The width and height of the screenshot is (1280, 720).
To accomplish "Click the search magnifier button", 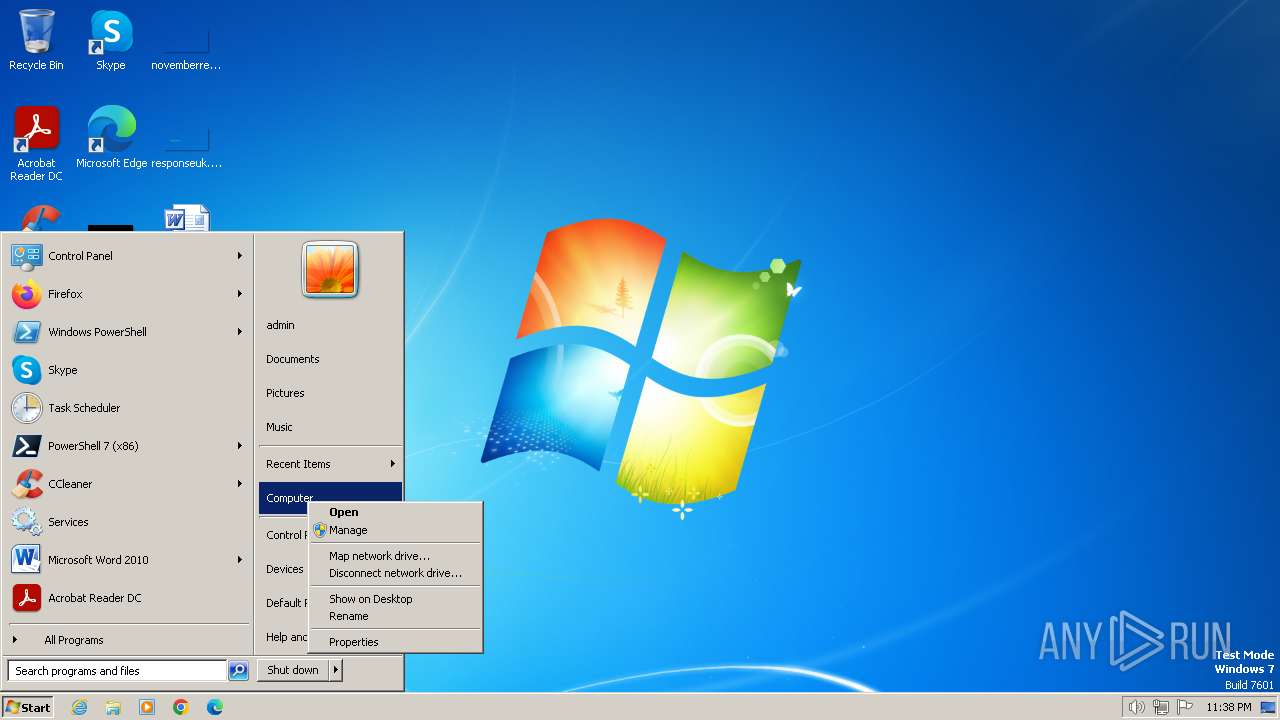I will pos(238,671).
